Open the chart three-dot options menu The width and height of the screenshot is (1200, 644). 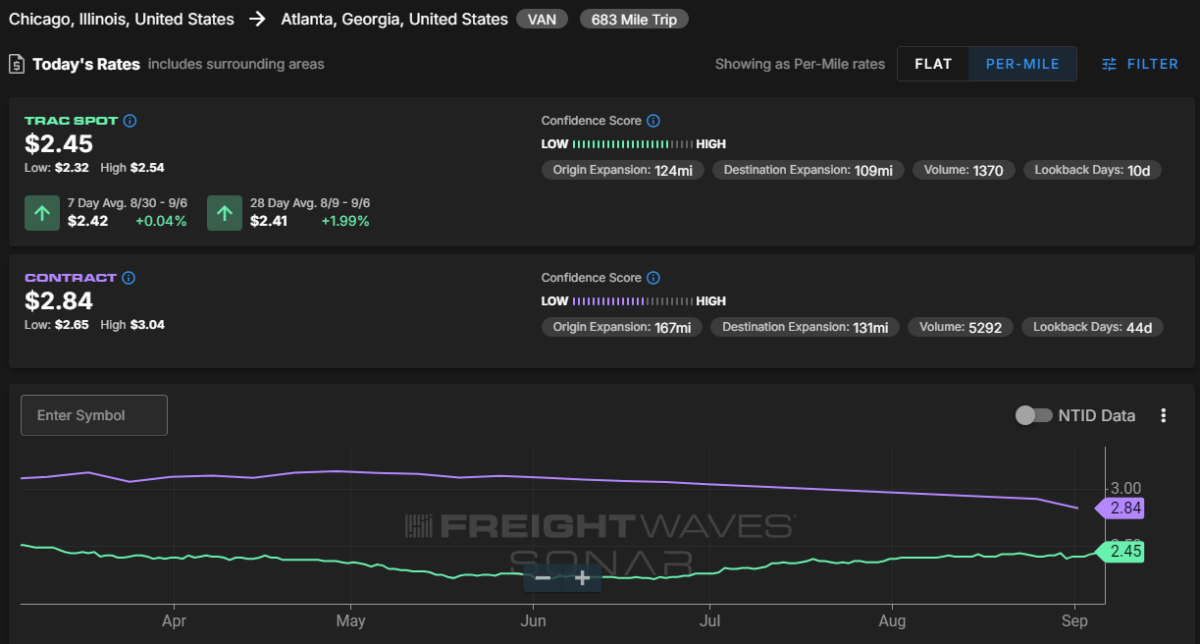click(x=1163, y=415)
